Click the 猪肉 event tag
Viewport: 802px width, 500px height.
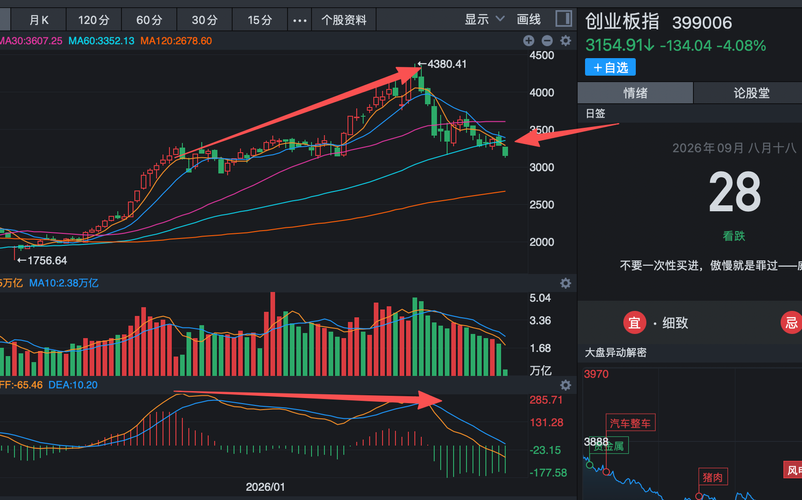pyautogui.click(x=712, y=478)
